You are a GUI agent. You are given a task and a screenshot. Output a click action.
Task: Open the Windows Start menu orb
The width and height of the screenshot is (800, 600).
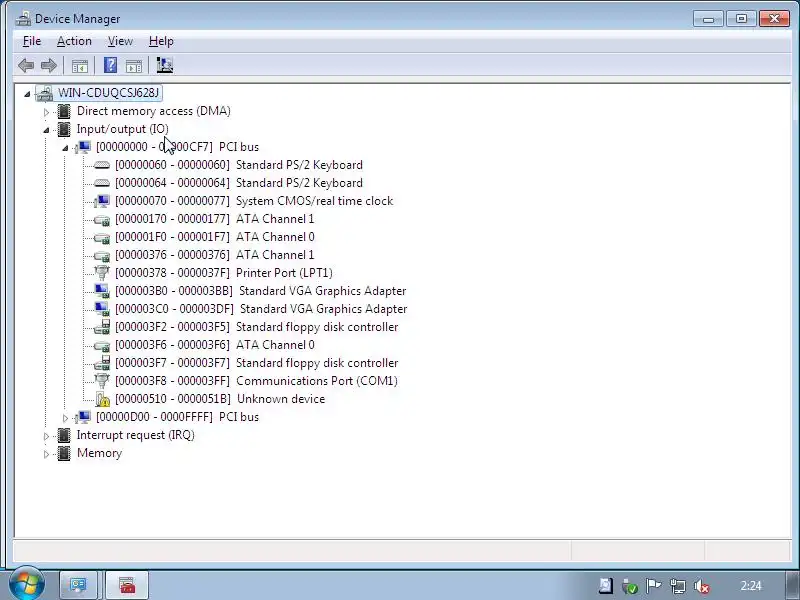[27, 584]
